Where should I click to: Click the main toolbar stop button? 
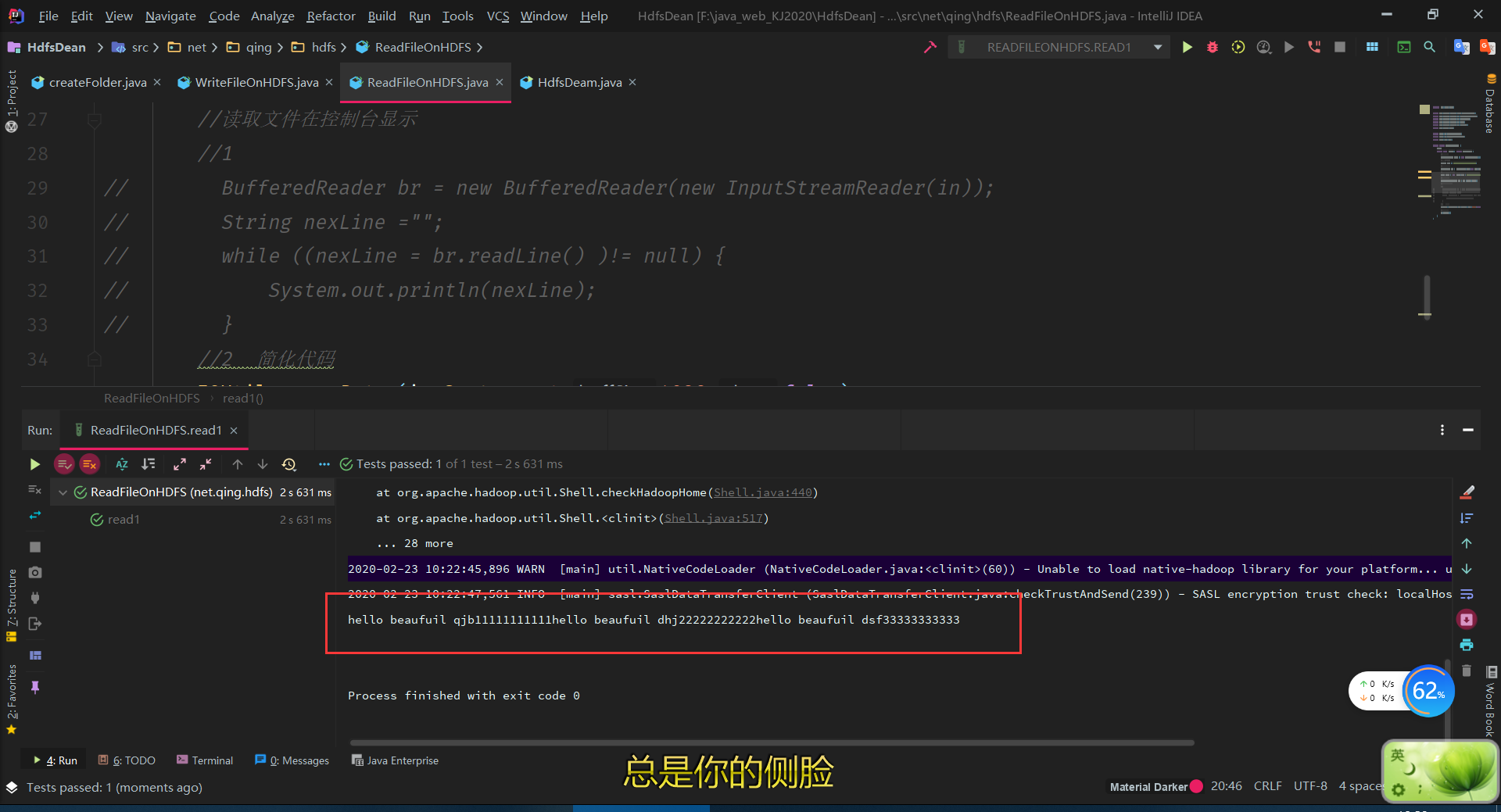1340,47
